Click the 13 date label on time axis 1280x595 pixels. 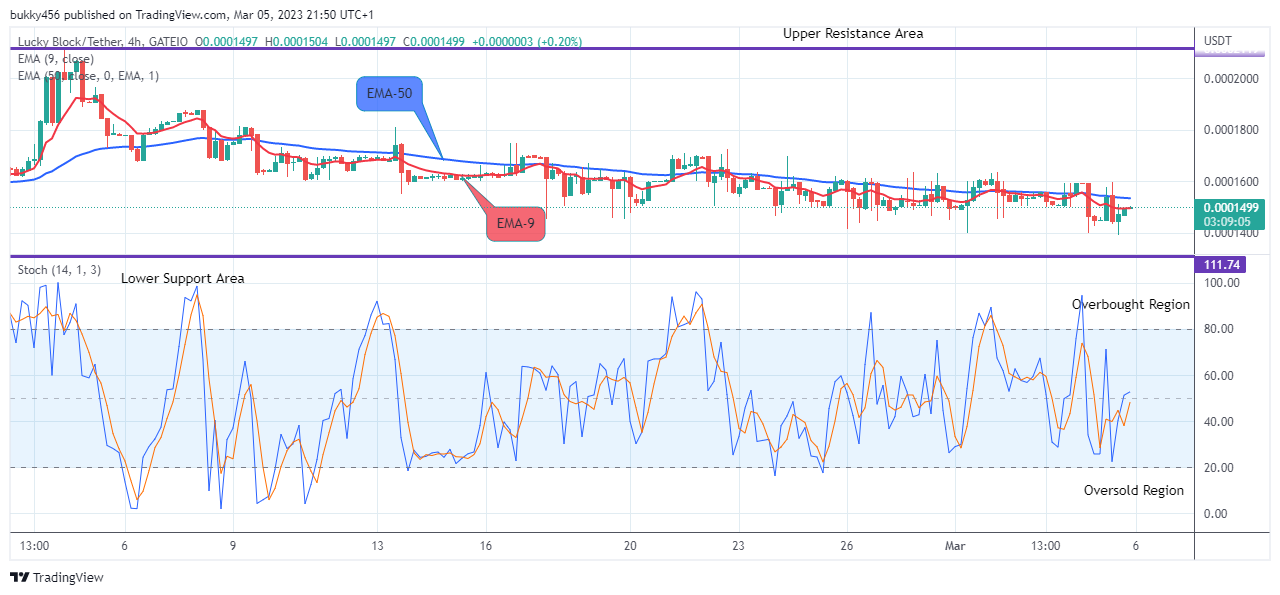[377, 546]
